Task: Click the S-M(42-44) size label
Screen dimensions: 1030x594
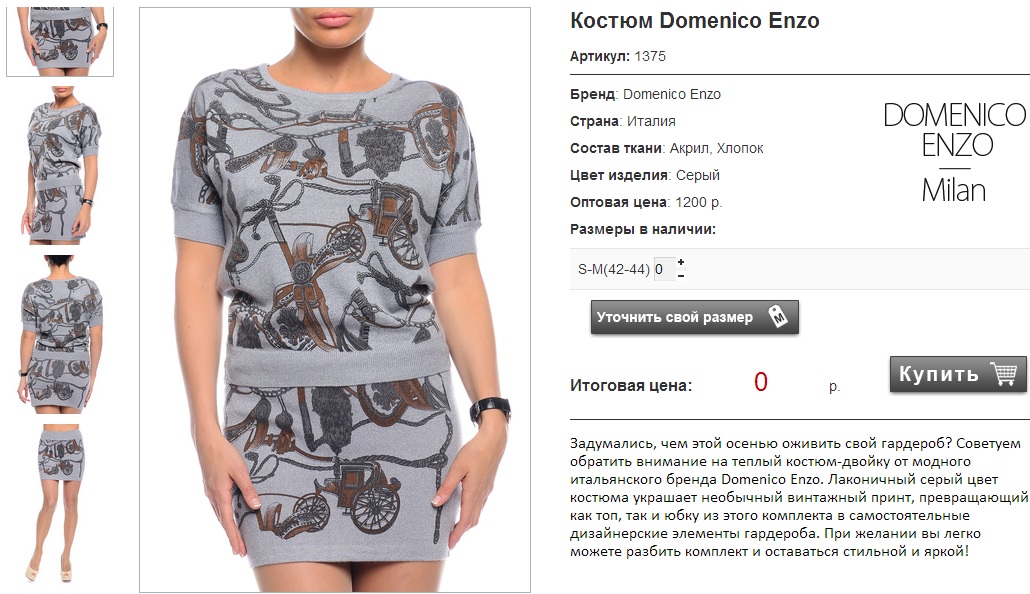Action: (614, 269)
